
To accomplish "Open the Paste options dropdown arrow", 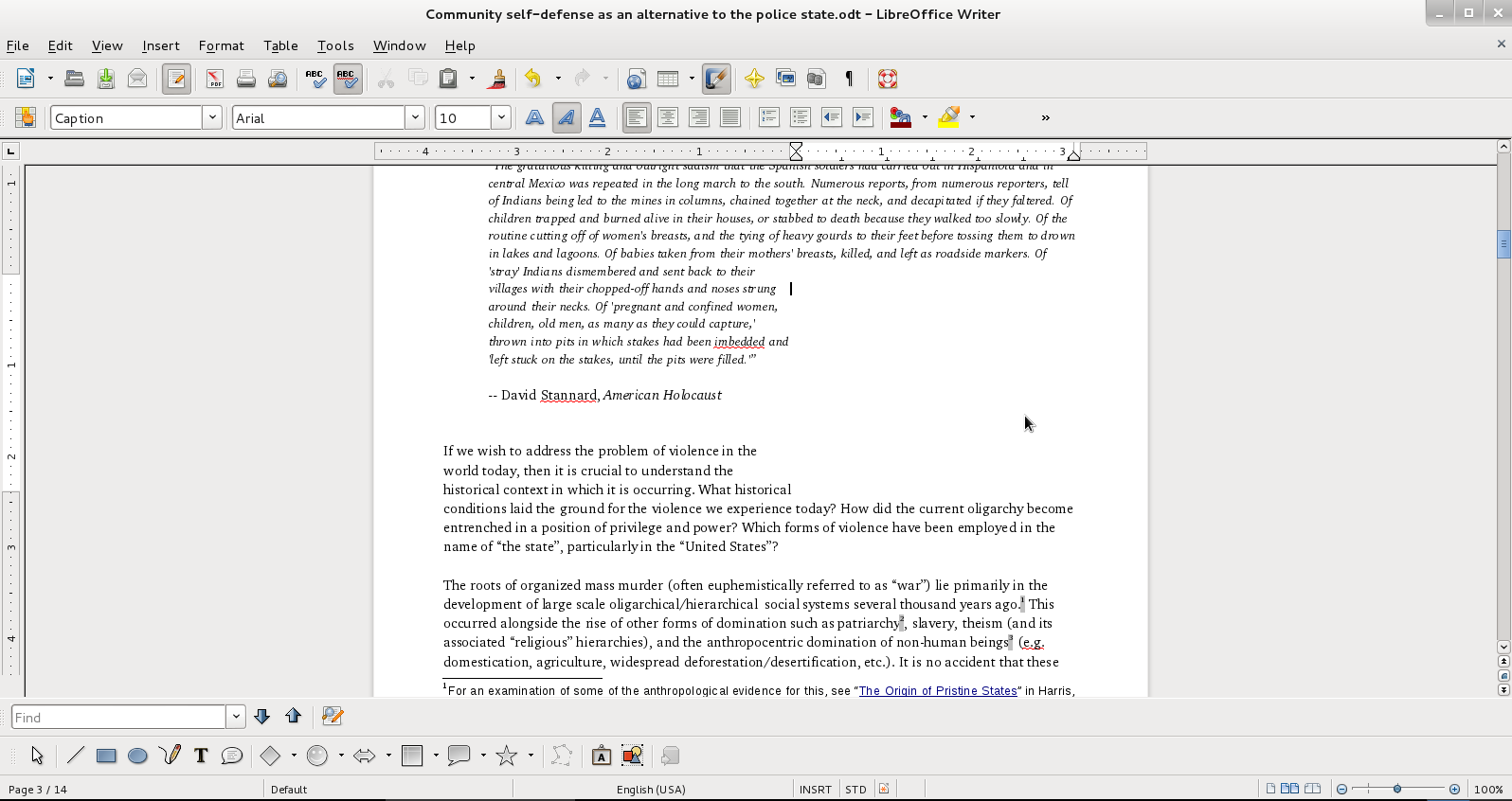I will pyautogui.click(x=472, y=79).
